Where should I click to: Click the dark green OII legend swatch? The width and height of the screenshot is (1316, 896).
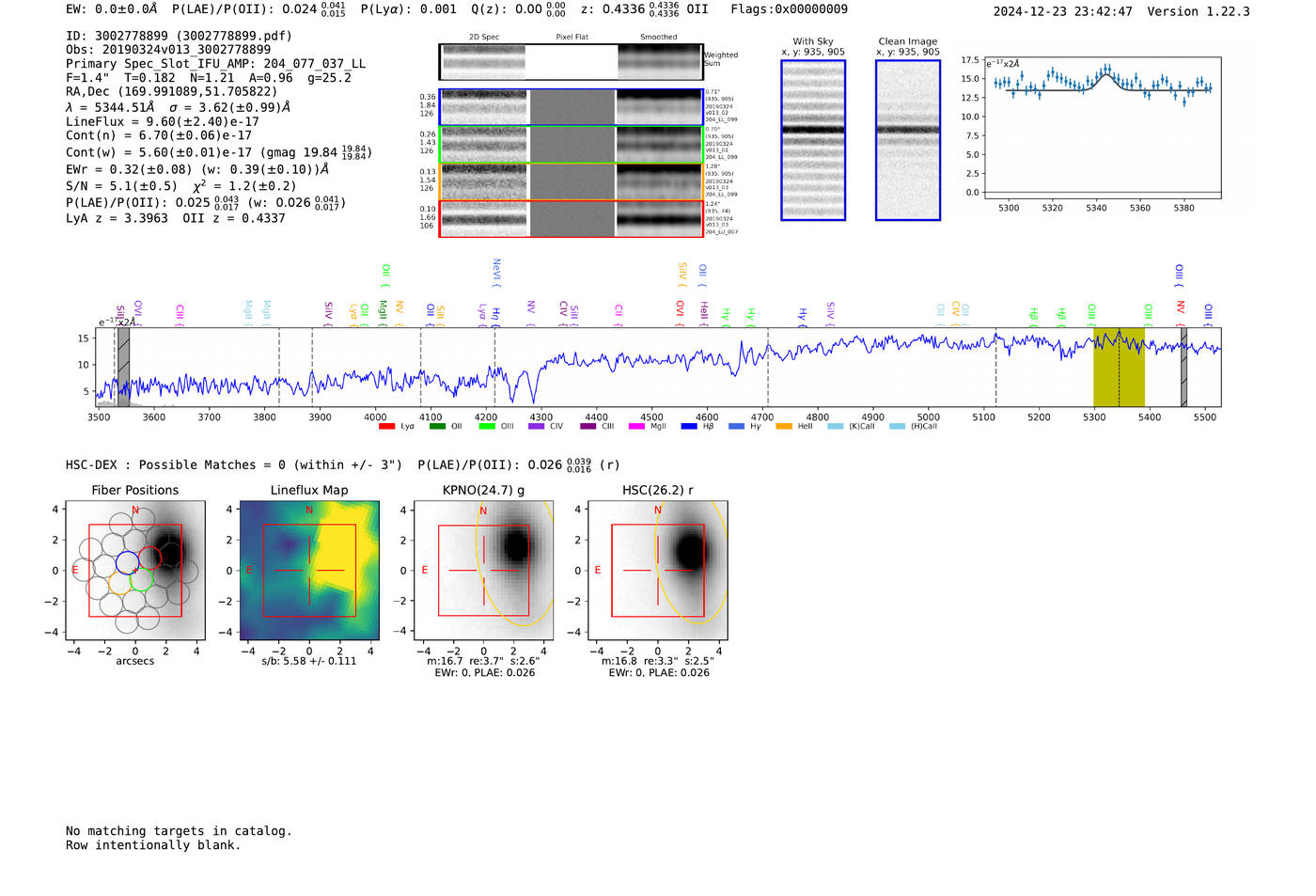click(437, 427)
